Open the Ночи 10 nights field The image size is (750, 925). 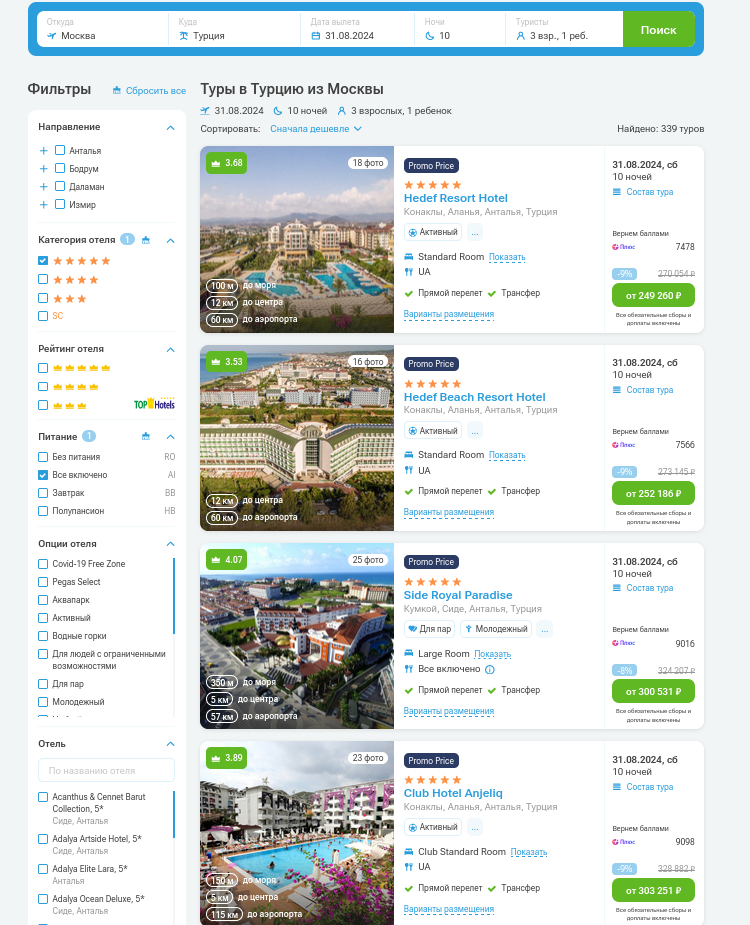(x=460, y=29)
